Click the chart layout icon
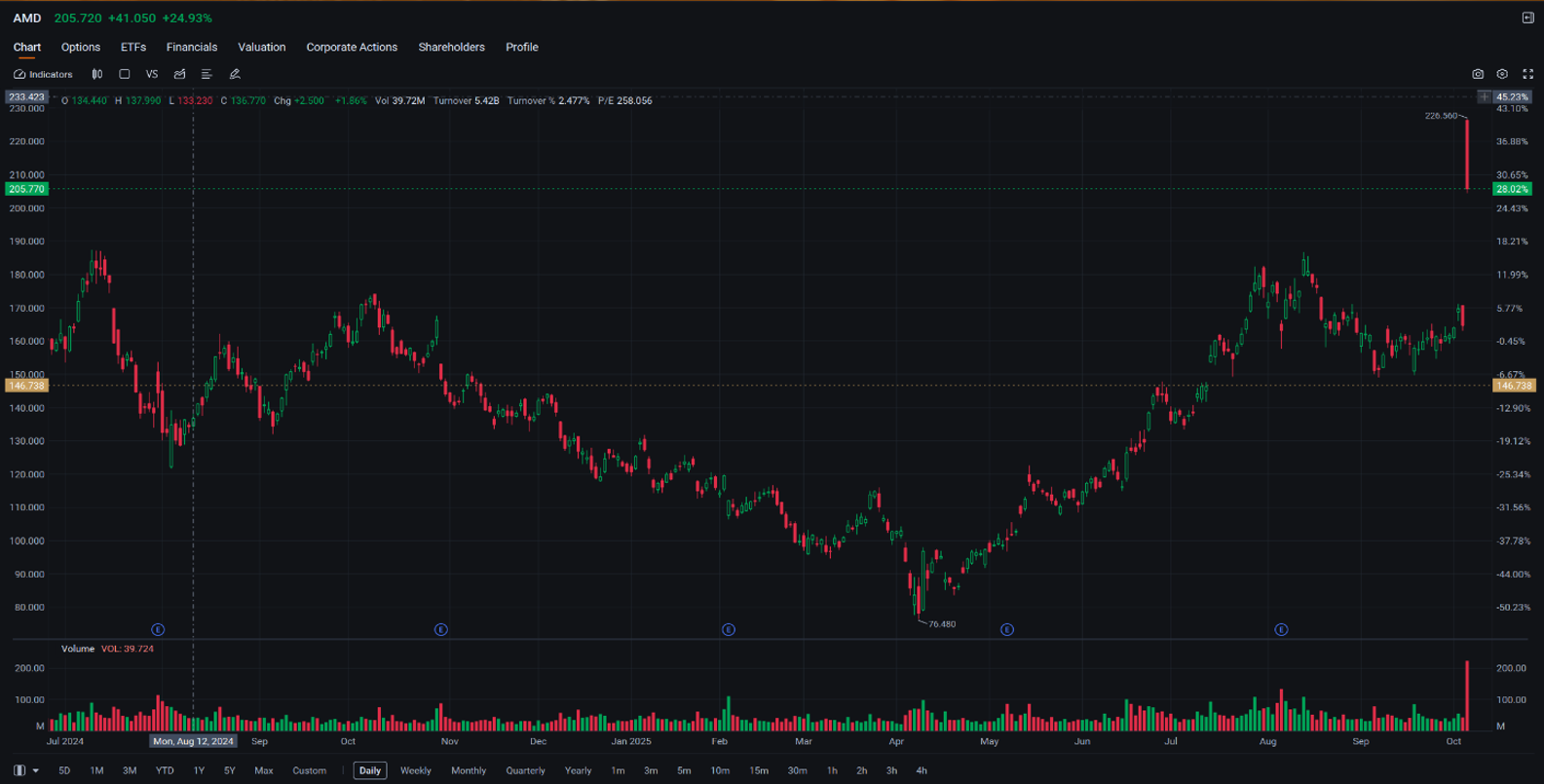Screen dimensions: 1544x784 (x=19, y=770)
